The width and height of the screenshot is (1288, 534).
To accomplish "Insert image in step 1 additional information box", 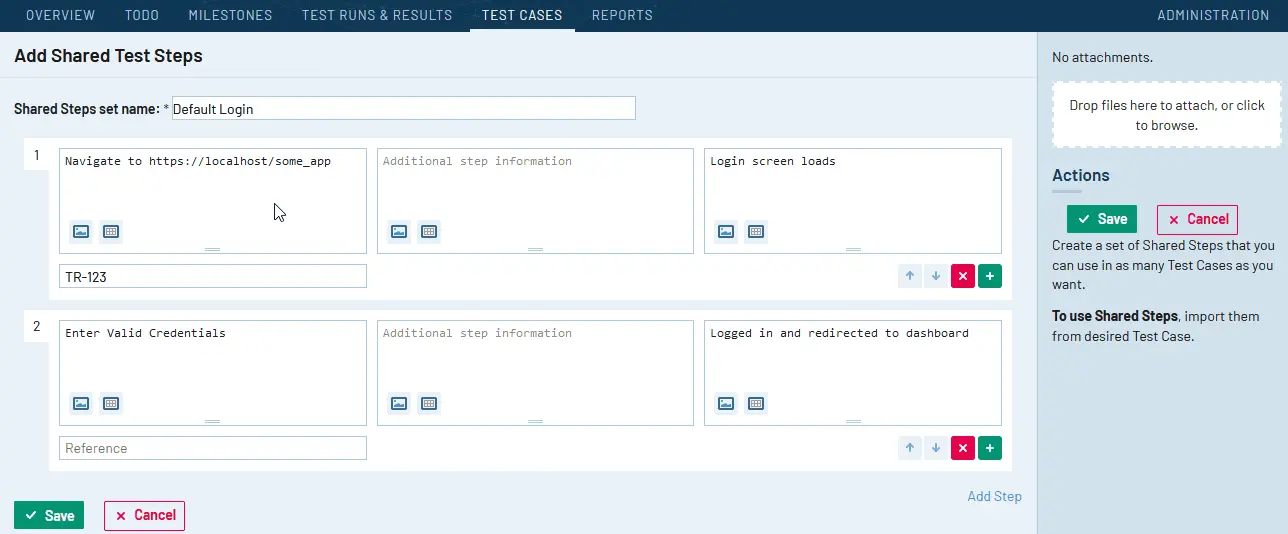I will (x=399, y=231).
